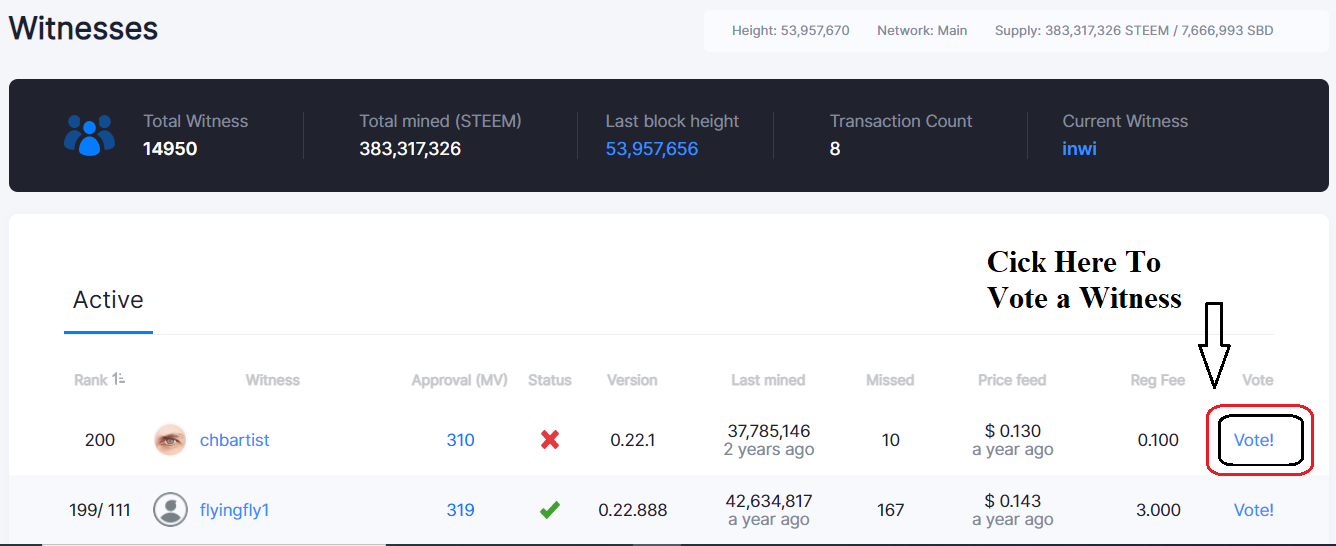The height and width of the screenshot is (546, 1336).
Task: Open chbartist witness profile link
Action: pos(235,440)
